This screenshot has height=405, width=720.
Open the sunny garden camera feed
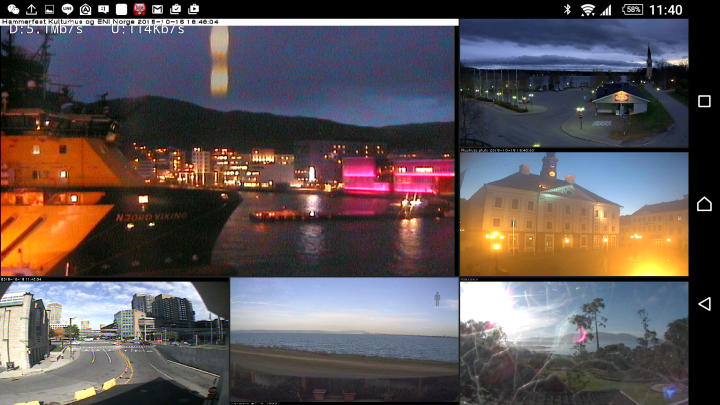tap(574, 343)
